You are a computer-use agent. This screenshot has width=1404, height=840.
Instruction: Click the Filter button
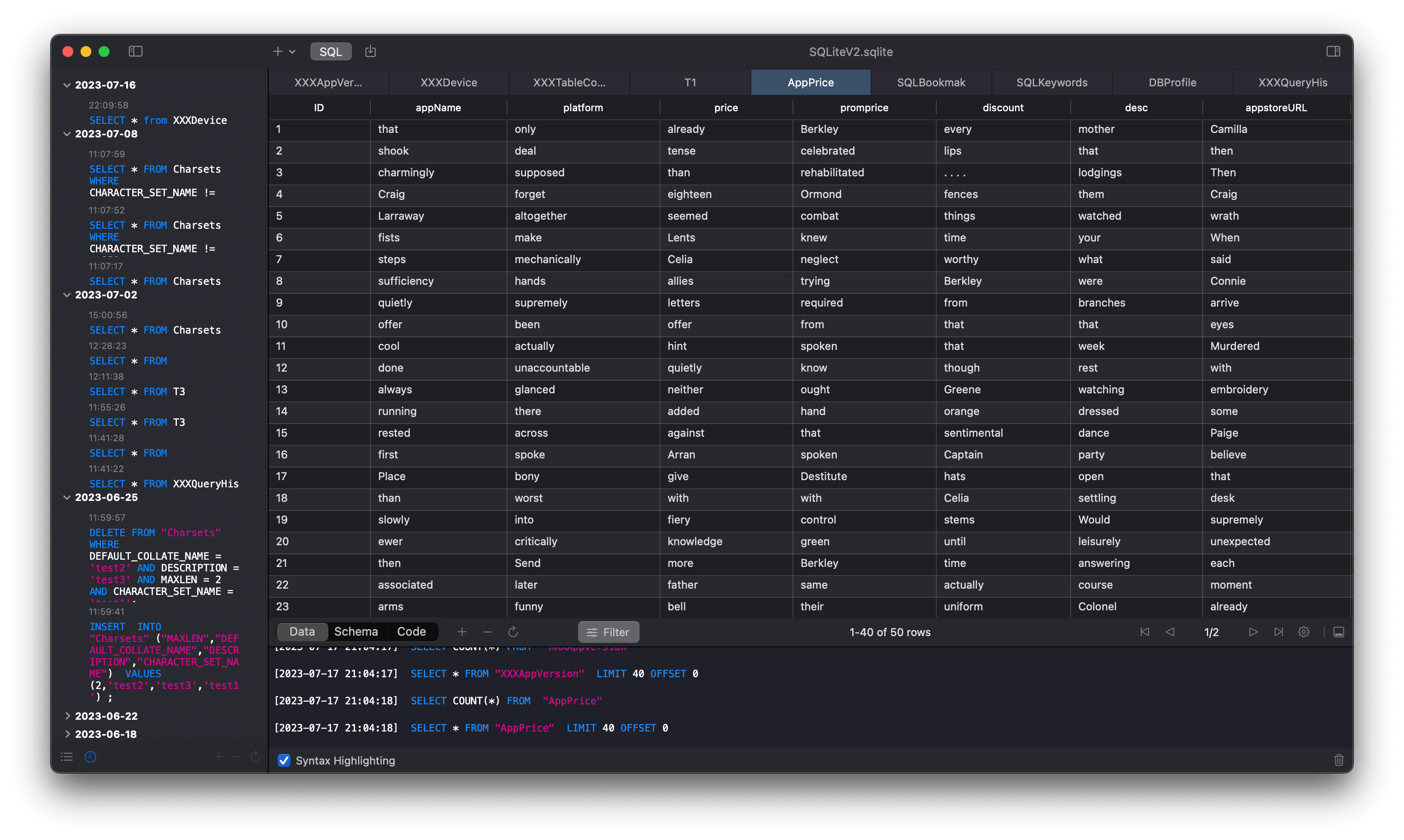608,632
